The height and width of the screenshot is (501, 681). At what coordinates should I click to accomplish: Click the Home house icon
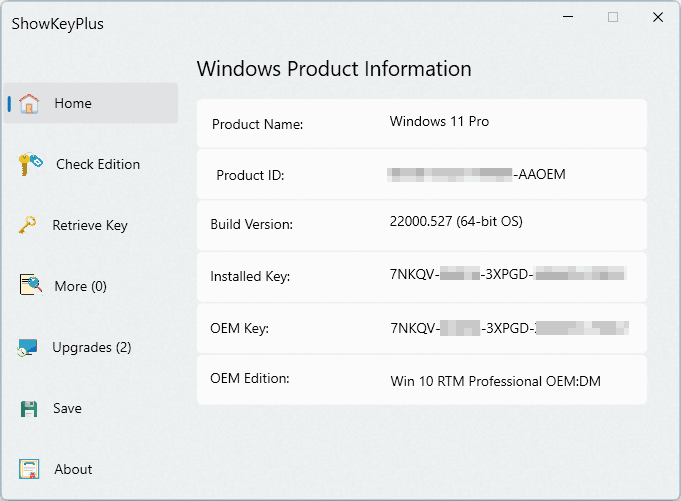click(x=29, y=104)
